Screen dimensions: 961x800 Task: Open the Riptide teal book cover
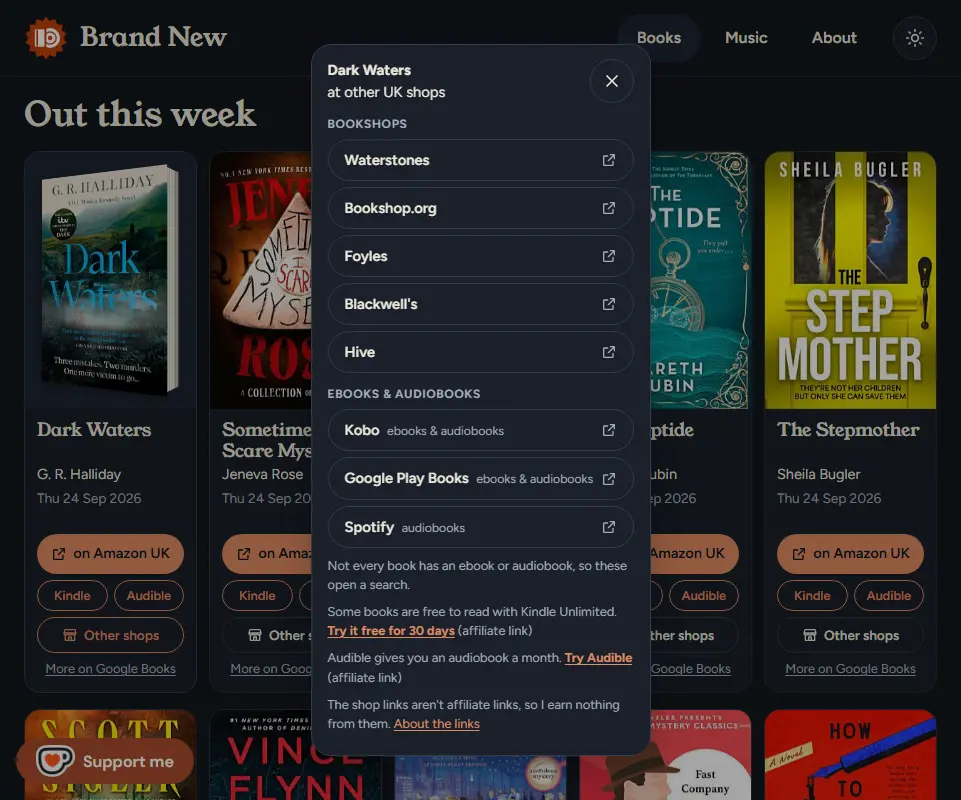700,280
